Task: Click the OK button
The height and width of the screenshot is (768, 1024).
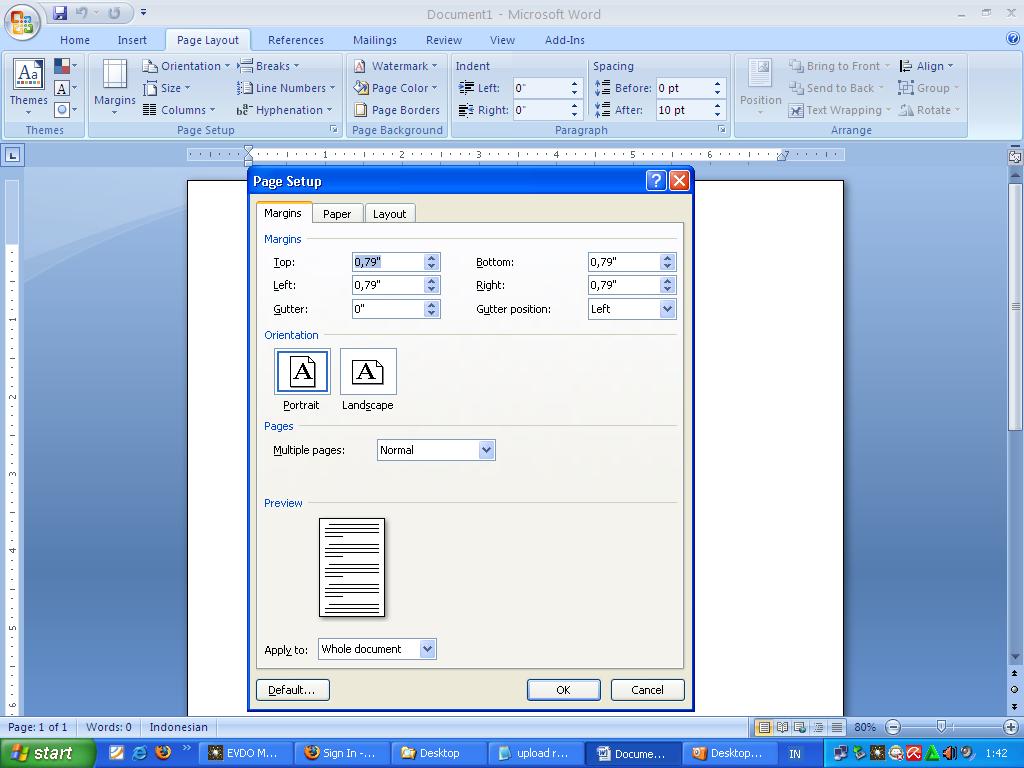Action: pyautogui.click(x=563, y=689)
